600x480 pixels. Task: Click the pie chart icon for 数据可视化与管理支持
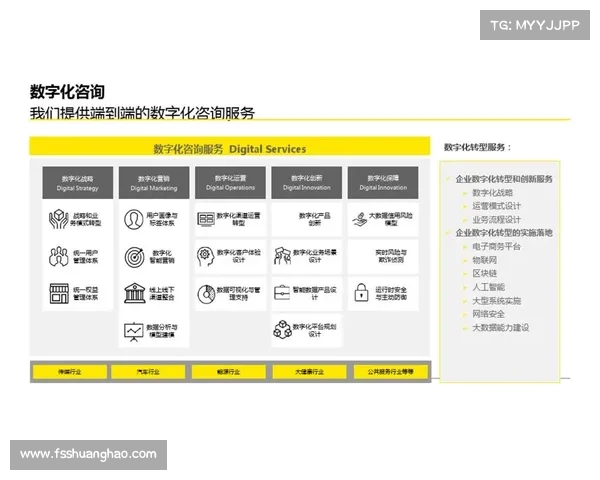click(x=206, y=294)
